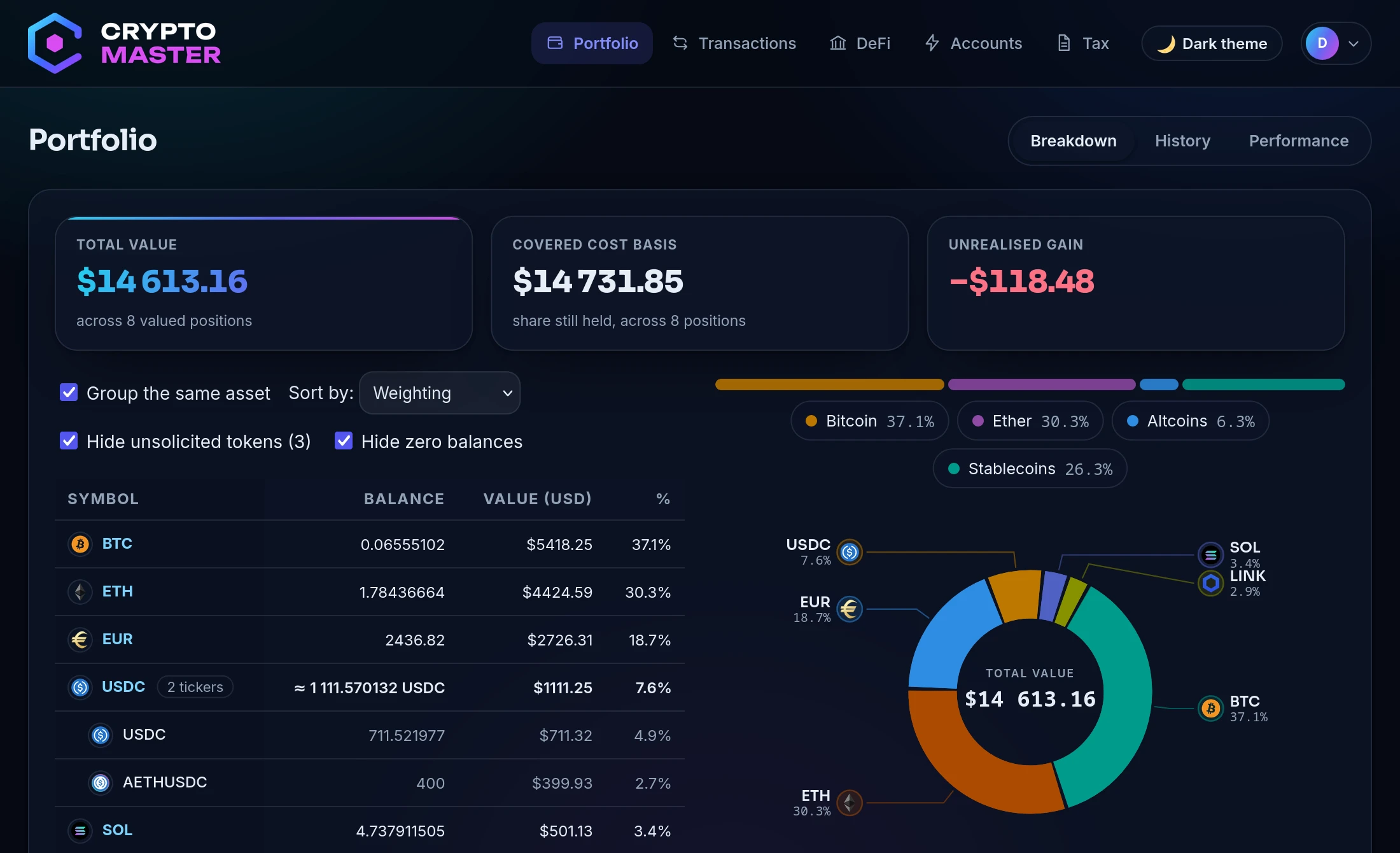
Task: Open the Portfolio nav tab
Action: (592, 43)
